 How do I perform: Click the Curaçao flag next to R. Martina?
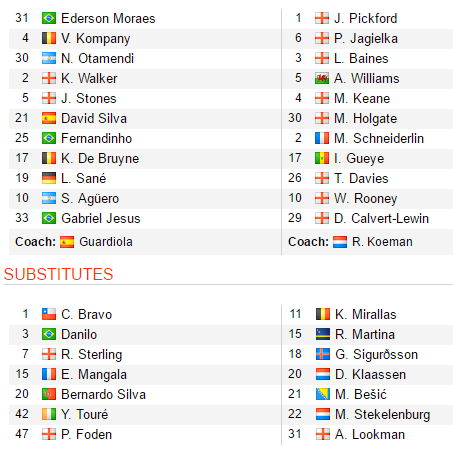tap(323, 334)
